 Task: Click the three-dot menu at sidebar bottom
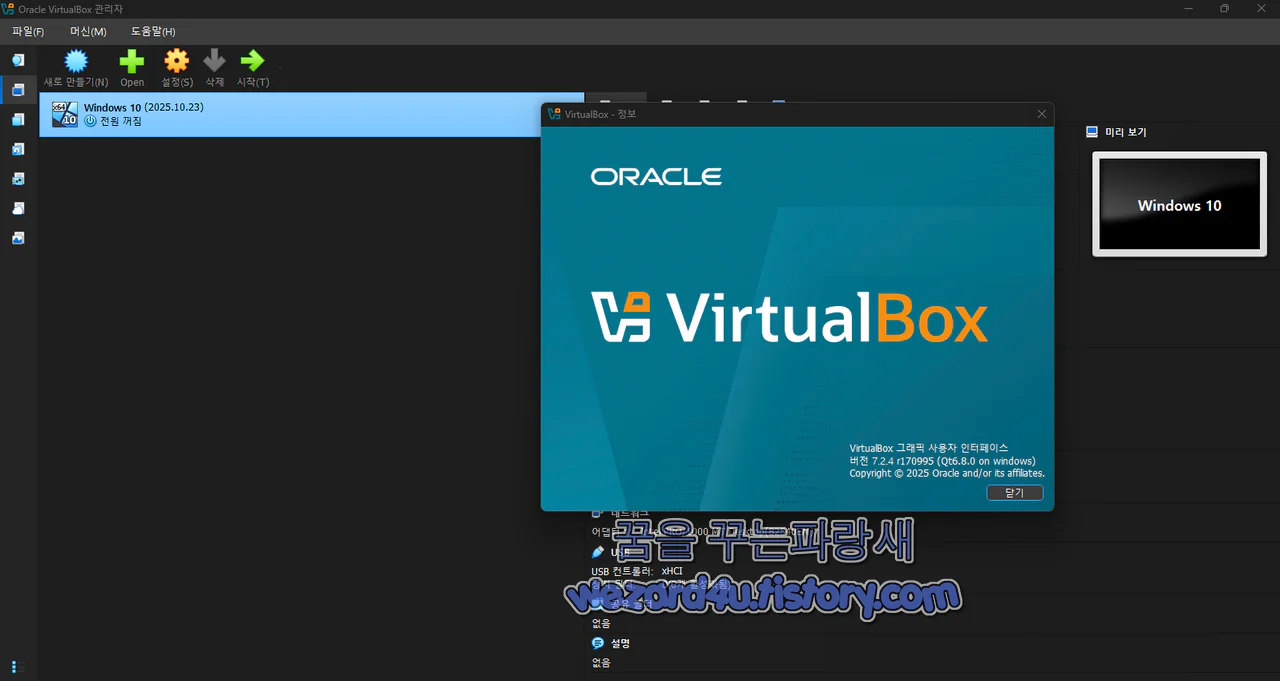coord(14,667)
